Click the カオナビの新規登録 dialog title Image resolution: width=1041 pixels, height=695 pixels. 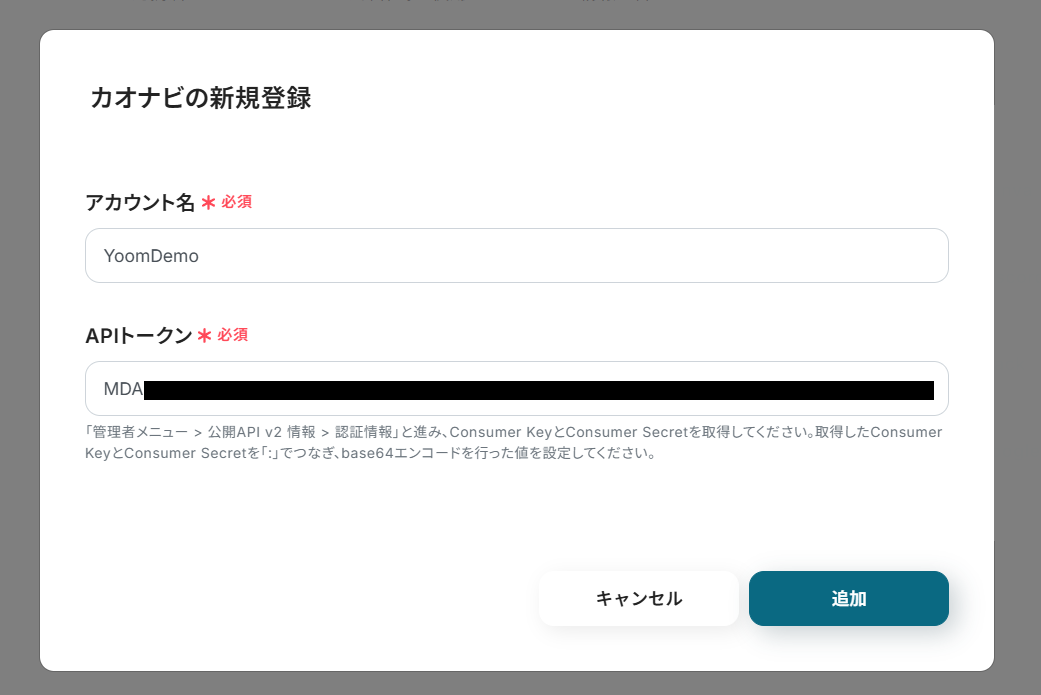(200, 98)
